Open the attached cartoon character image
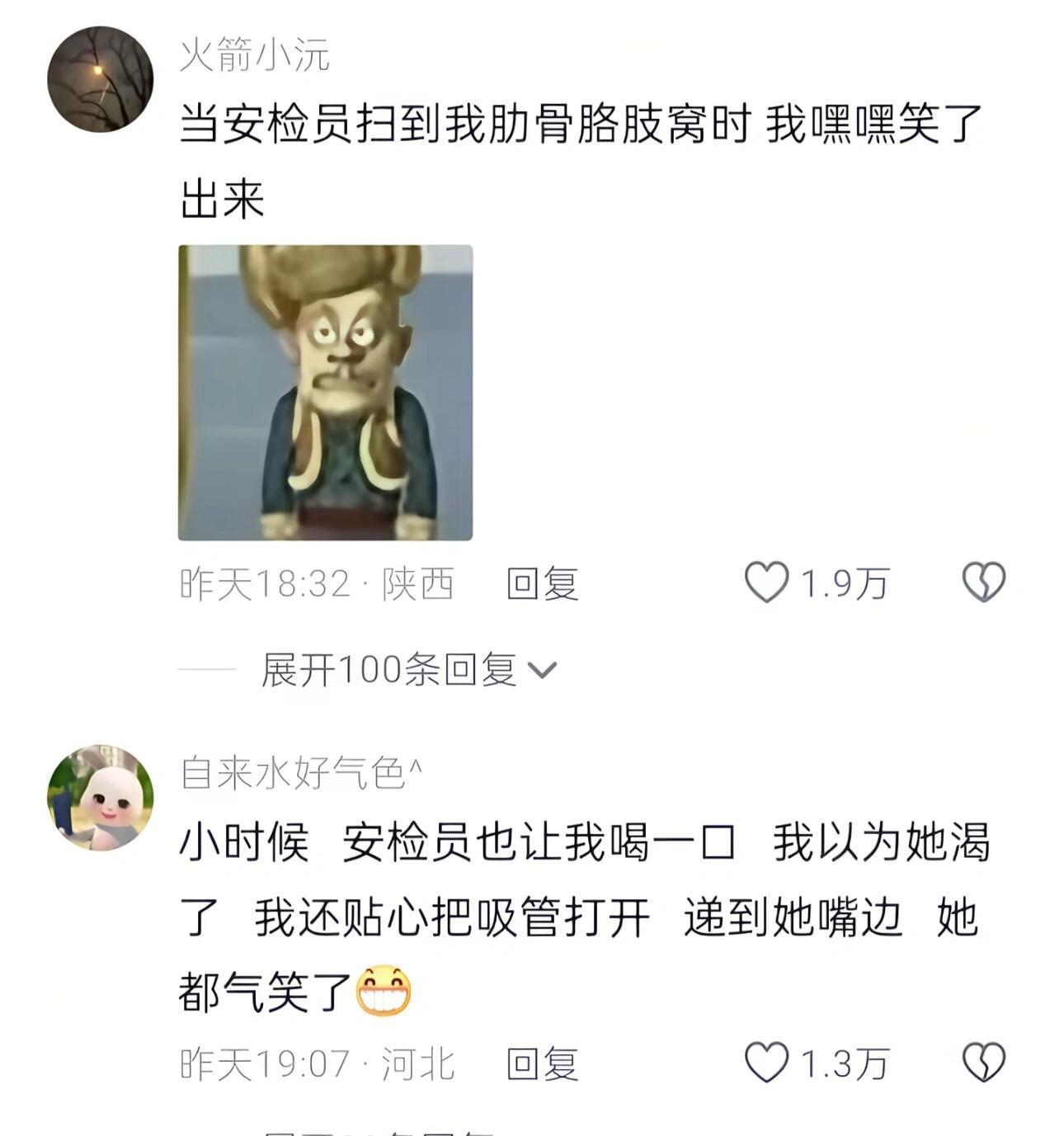The height and width of the screenshot is (1136, 1064). 326,393
